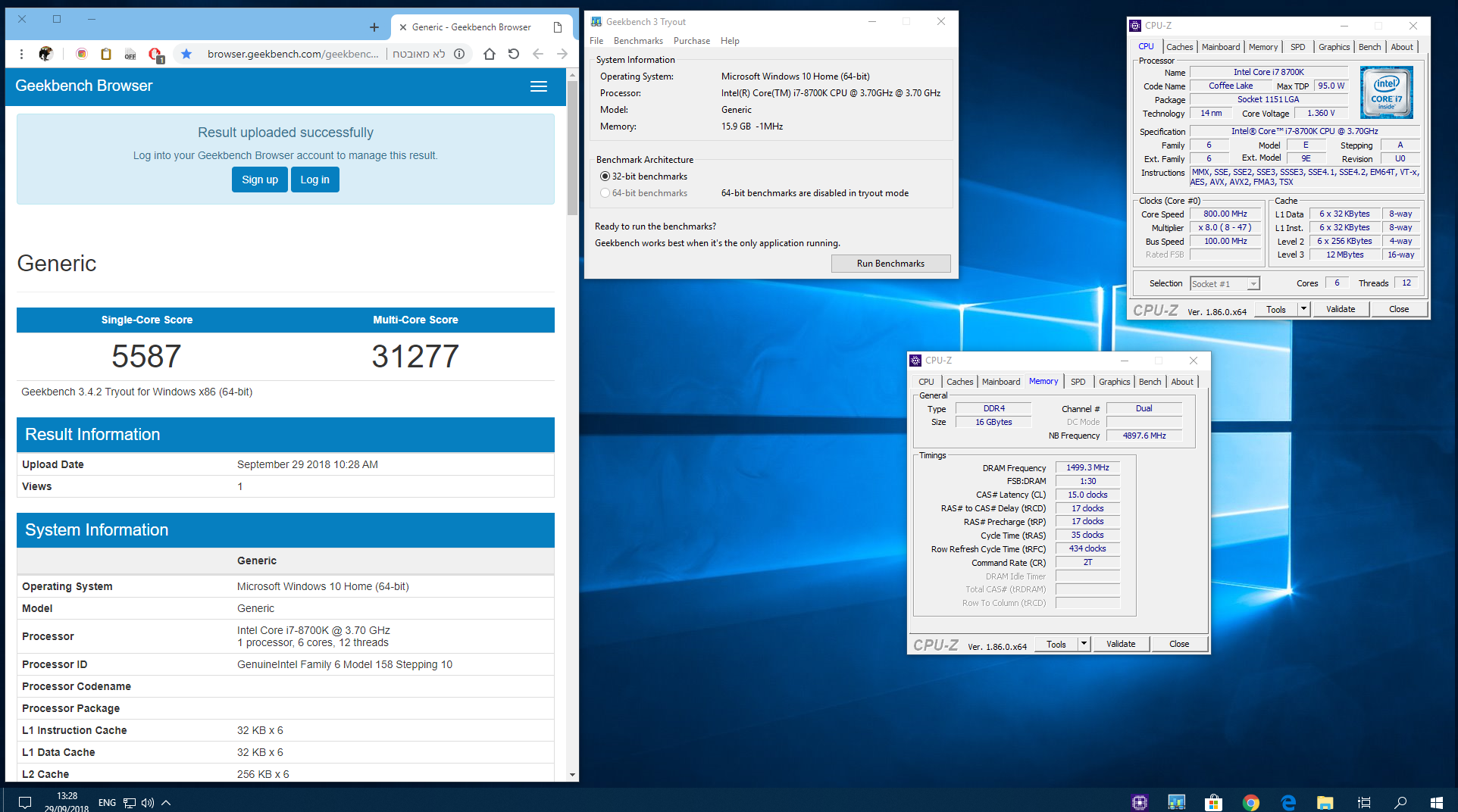Image resolution: width=1458 pixels, height=812 pixels.
Task: Switch to Mainboard tab in upper CPU-Z
Action: pos(1221,47)
